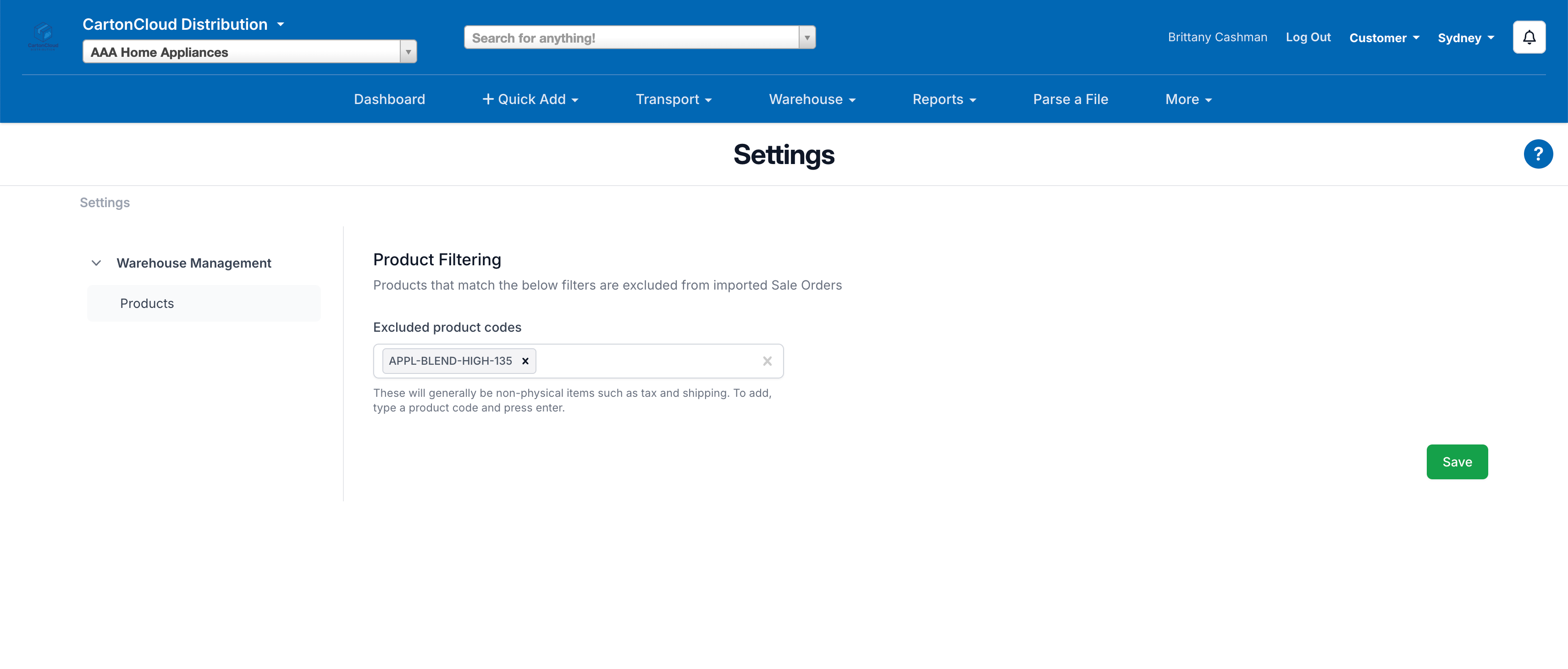The image size is (1568, 669).
Task: Open the Customer role dropdown
Action: click(x=1384, y=38)
